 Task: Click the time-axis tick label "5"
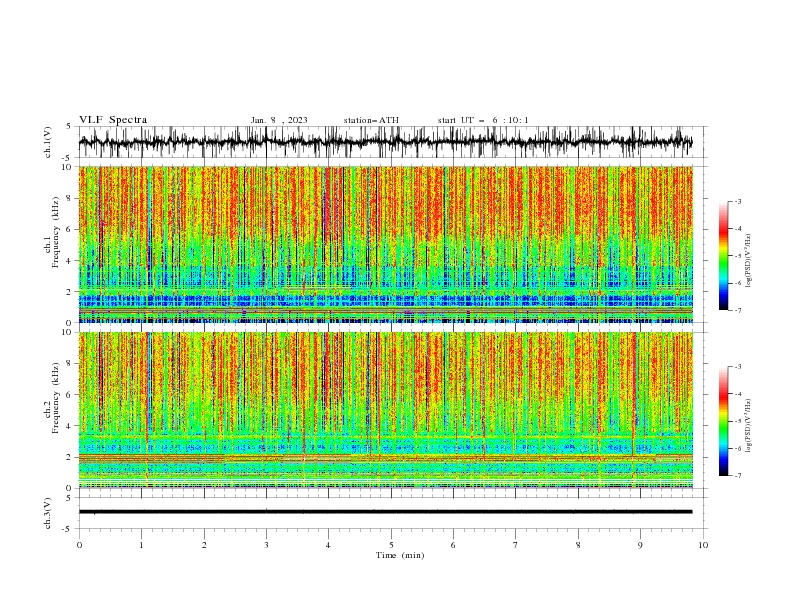pyautogui.click(x=391, y=545)
